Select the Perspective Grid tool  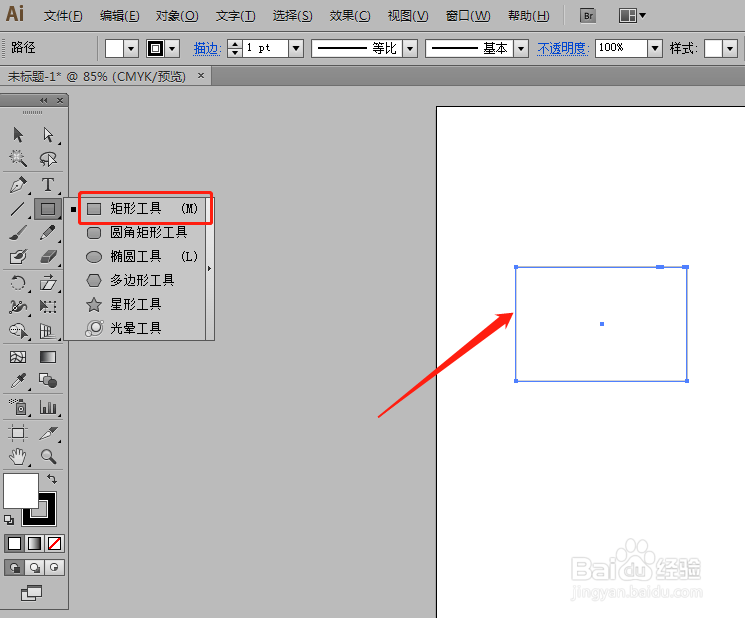48,331
